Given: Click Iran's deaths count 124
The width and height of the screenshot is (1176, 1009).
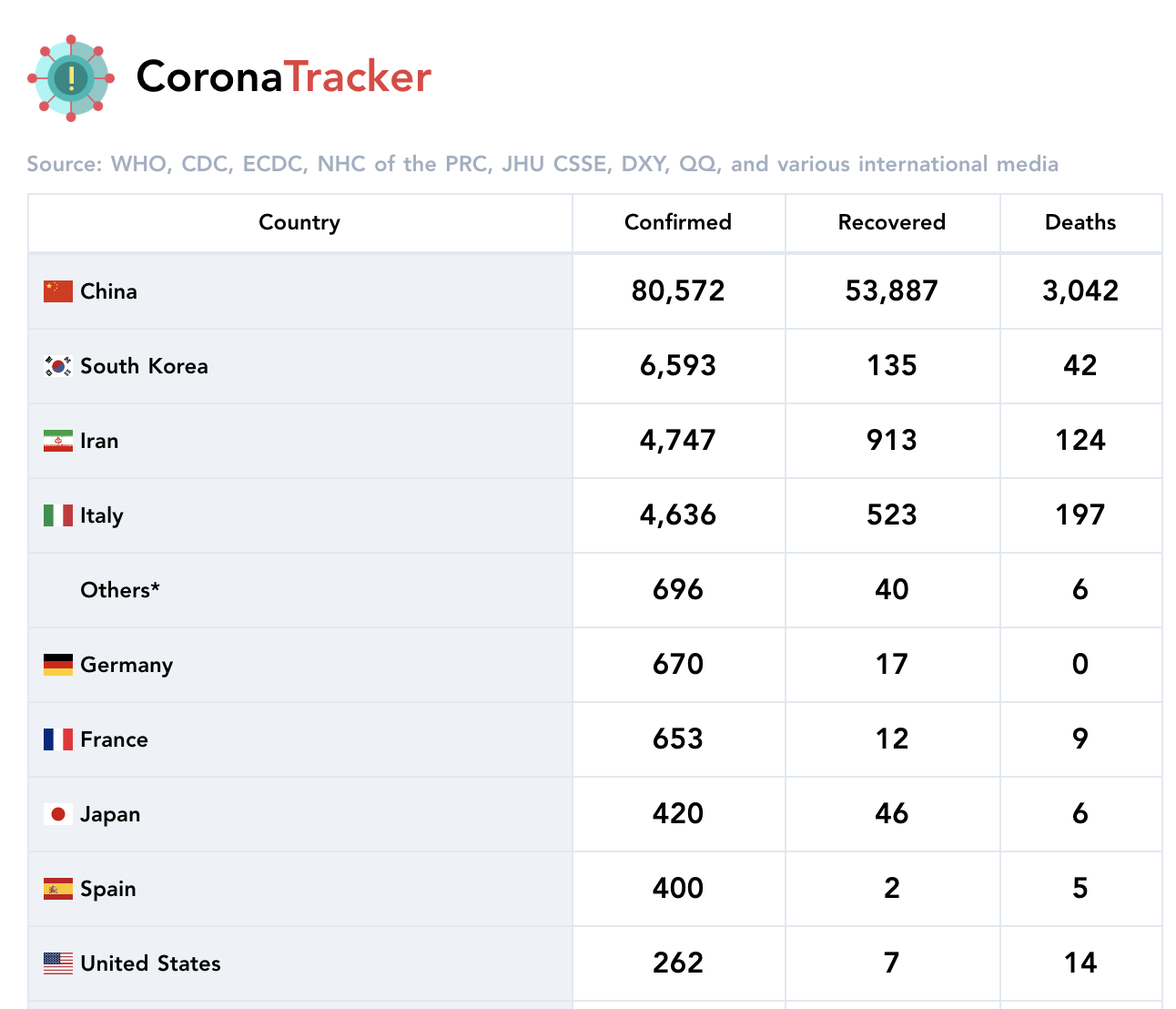Looking at the screenshot, I should (1080, 441).
